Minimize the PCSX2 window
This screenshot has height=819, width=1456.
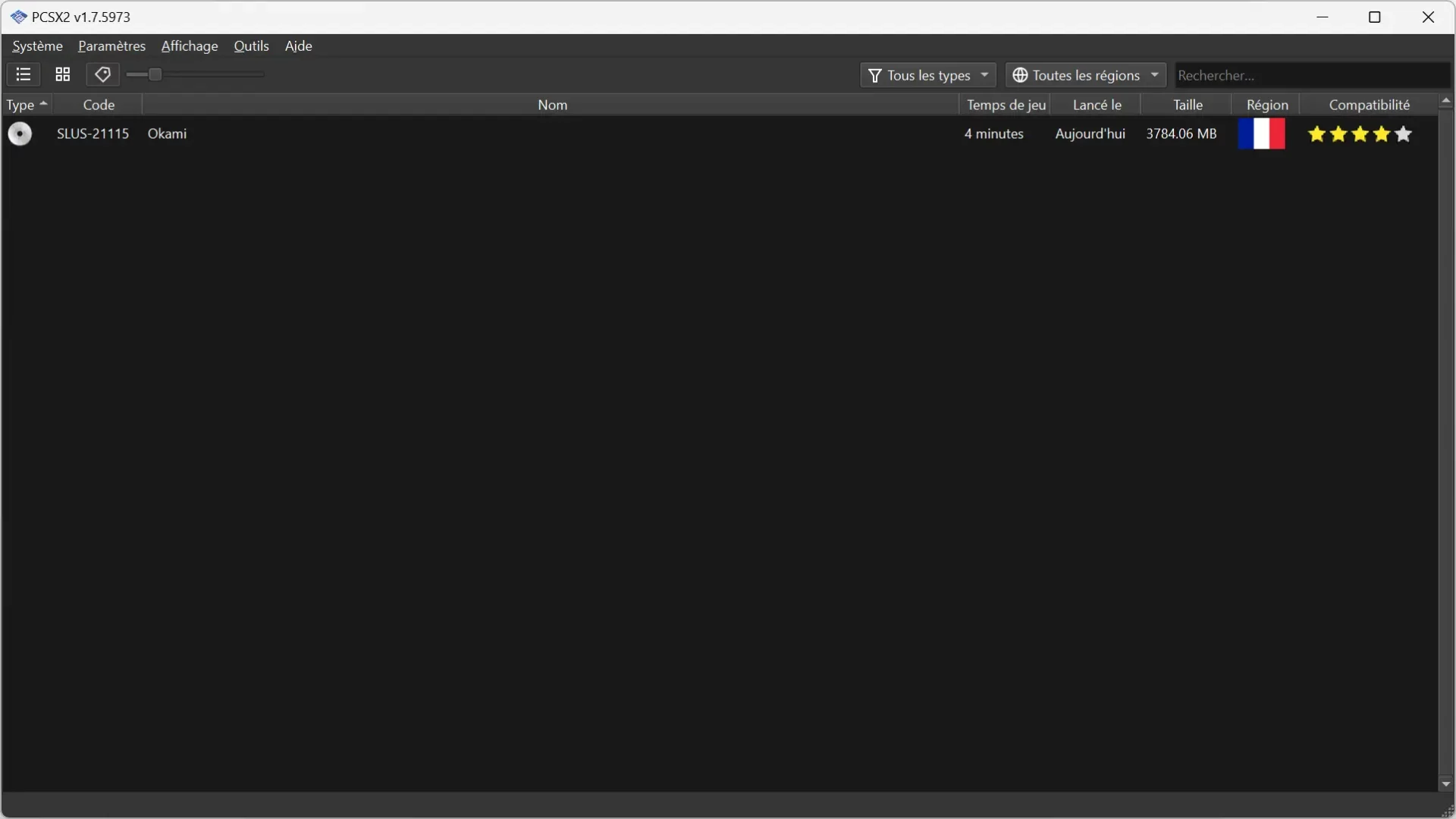1323,17
